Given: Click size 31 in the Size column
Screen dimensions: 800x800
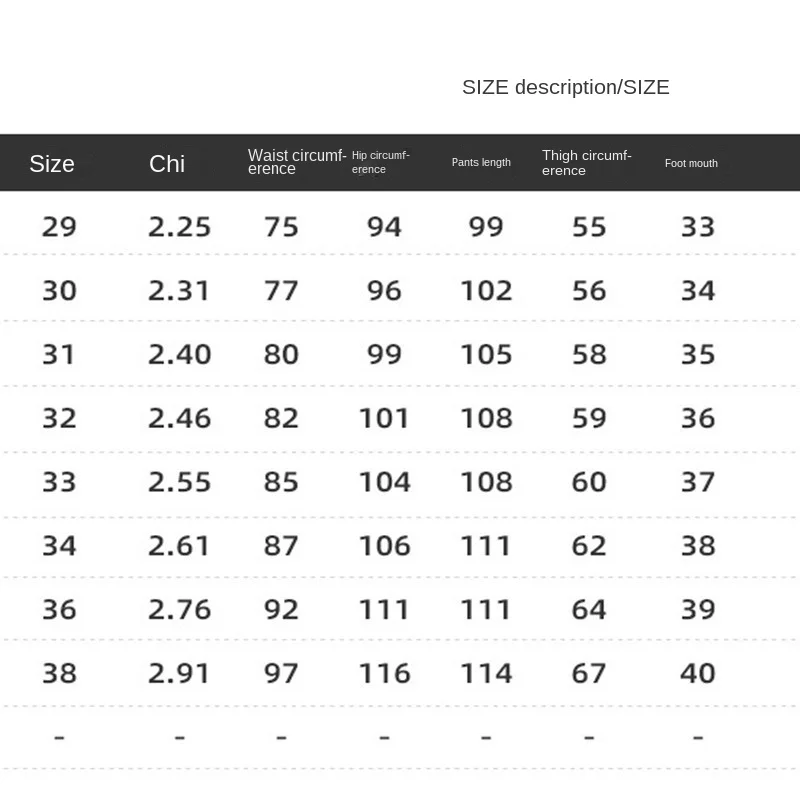Looking at the screenshot, I should pos(59,354).
